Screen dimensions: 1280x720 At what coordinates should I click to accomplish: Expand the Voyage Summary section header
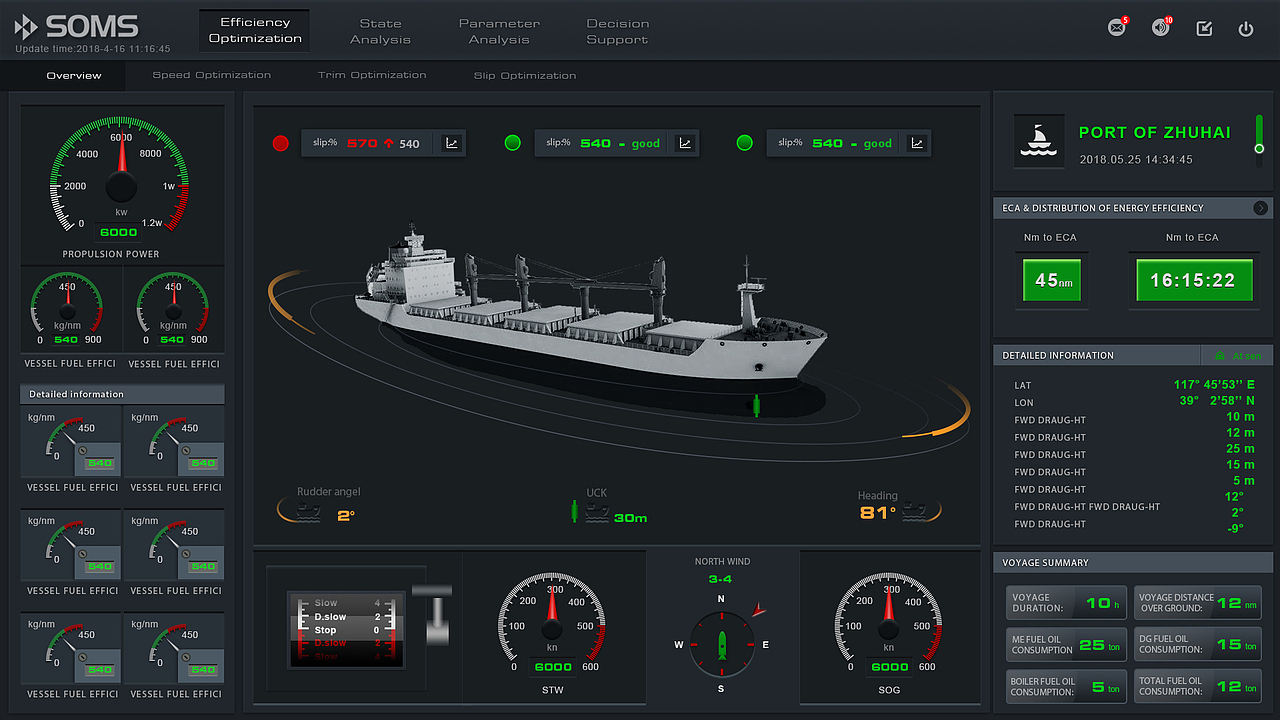click(1132, 562)
